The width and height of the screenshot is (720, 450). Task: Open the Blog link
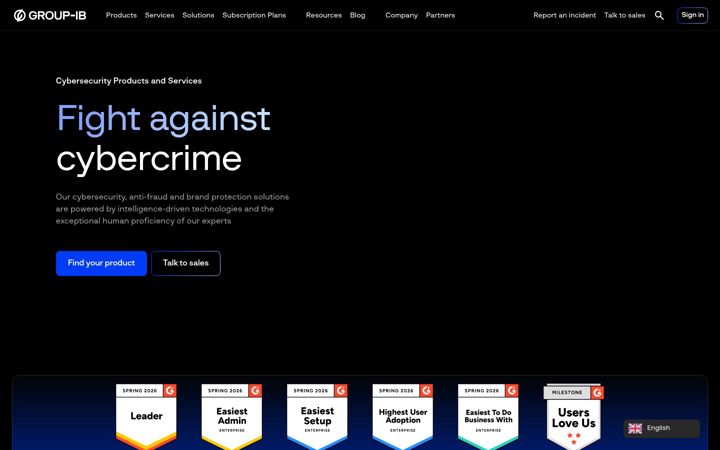(358, 15)
